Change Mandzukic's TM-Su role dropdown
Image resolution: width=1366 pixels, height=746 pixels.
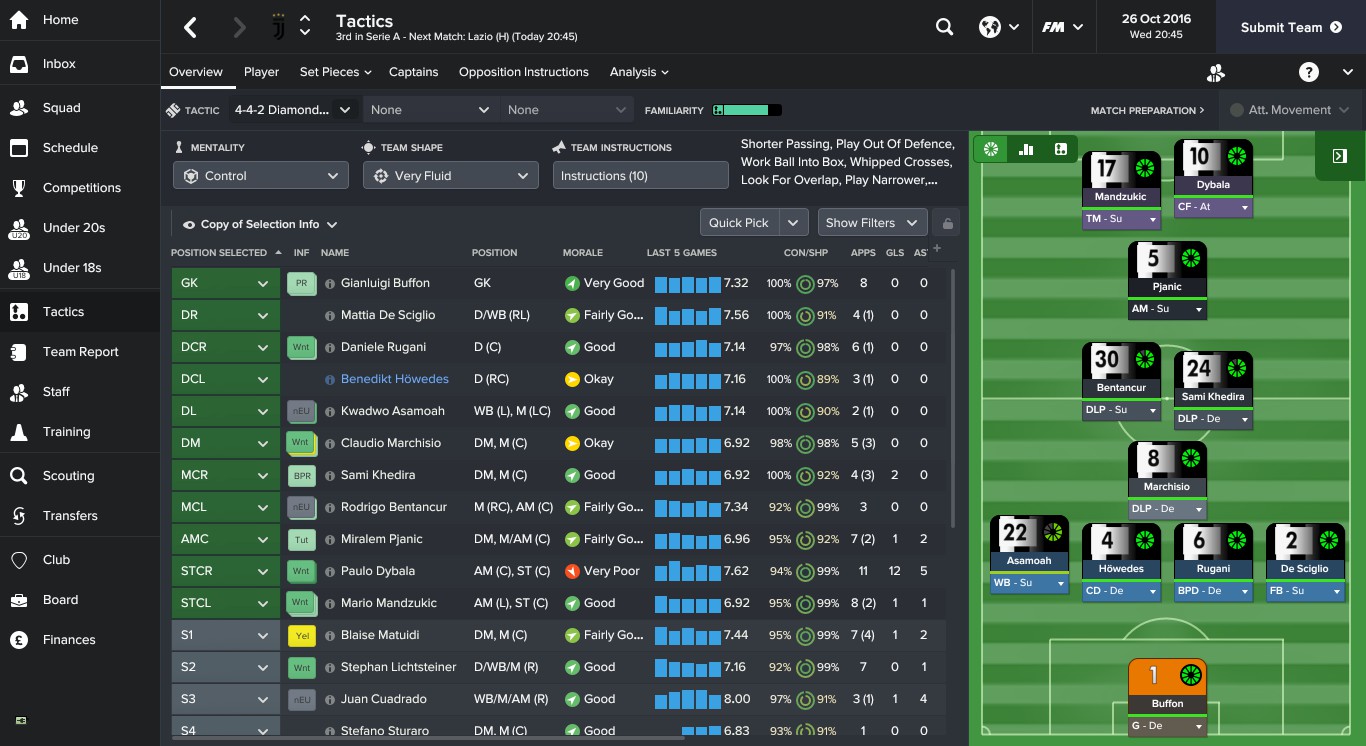coord(1121,218)
